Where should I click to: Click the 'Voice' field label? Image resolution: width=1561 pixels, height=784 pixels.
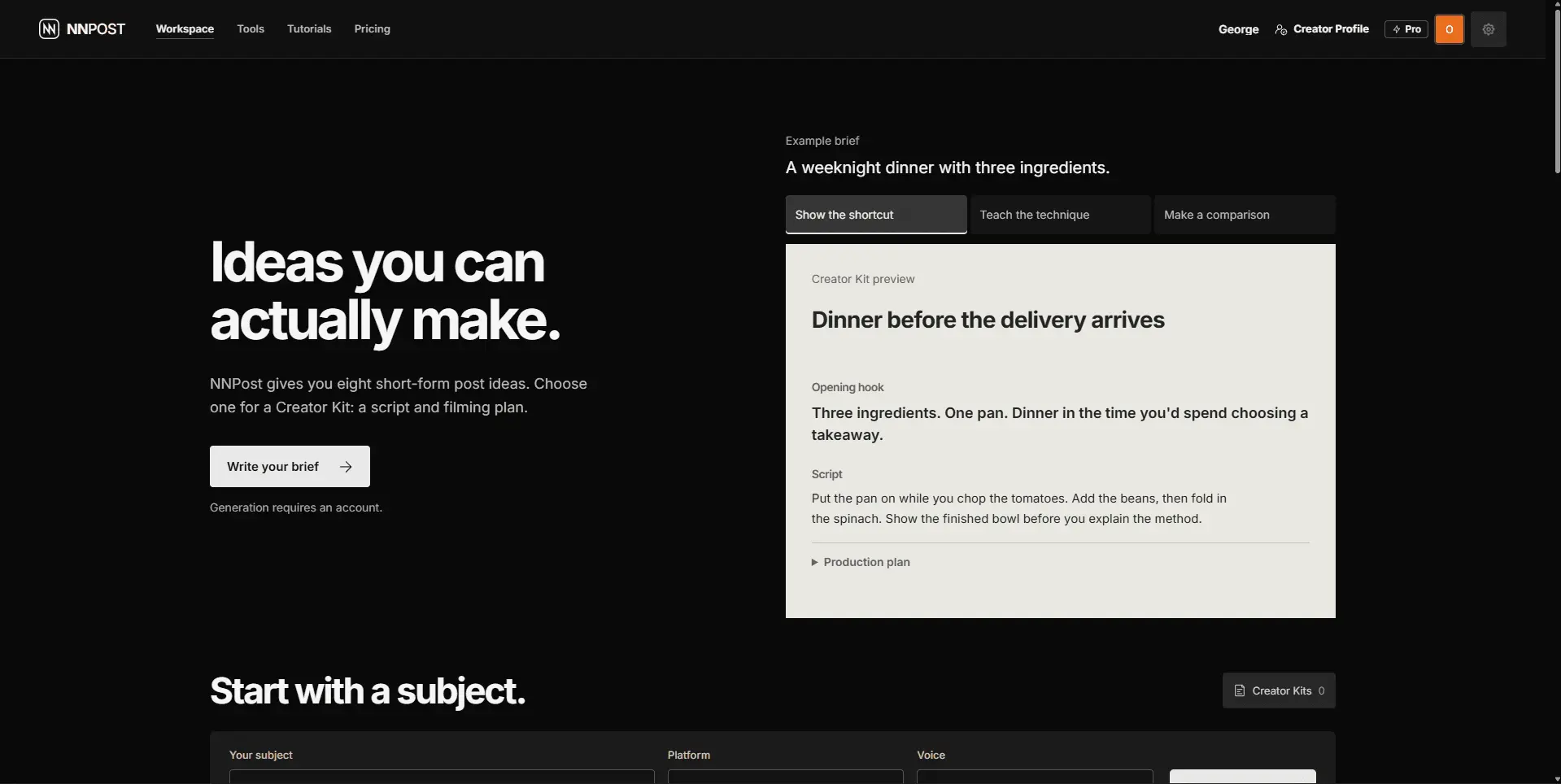[931, 755]
